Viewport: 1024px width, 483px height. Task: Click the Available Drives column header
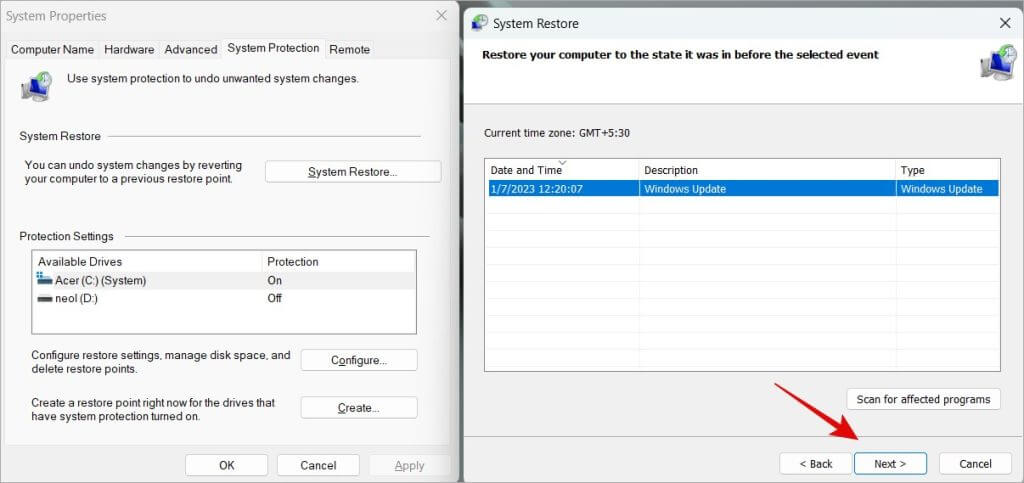pos(146,262)
